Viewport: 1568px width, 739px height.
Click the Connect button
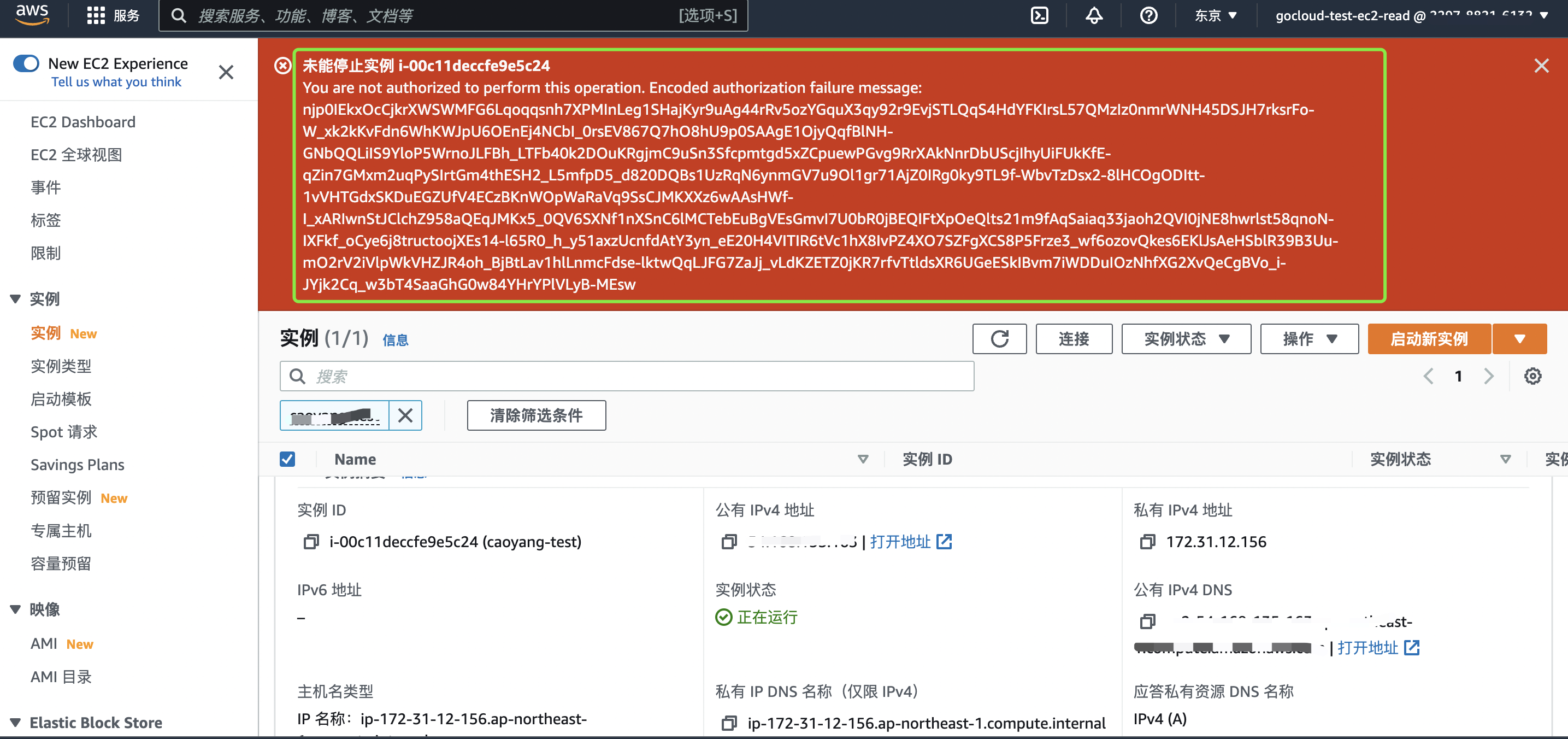(1074, 338)
